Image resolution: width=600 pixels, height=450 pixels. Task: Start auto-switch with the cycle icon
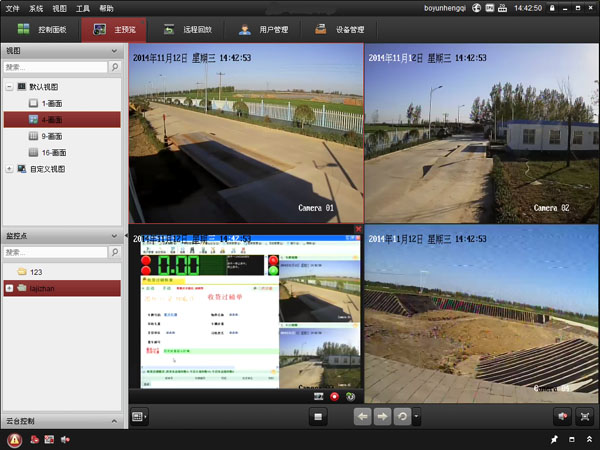pos(402,416)
